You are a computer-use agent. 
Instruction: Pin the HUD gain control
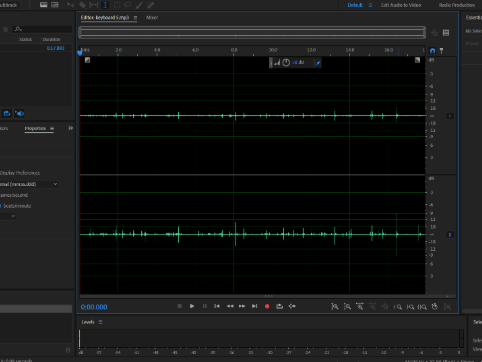(x=318, y=63)
